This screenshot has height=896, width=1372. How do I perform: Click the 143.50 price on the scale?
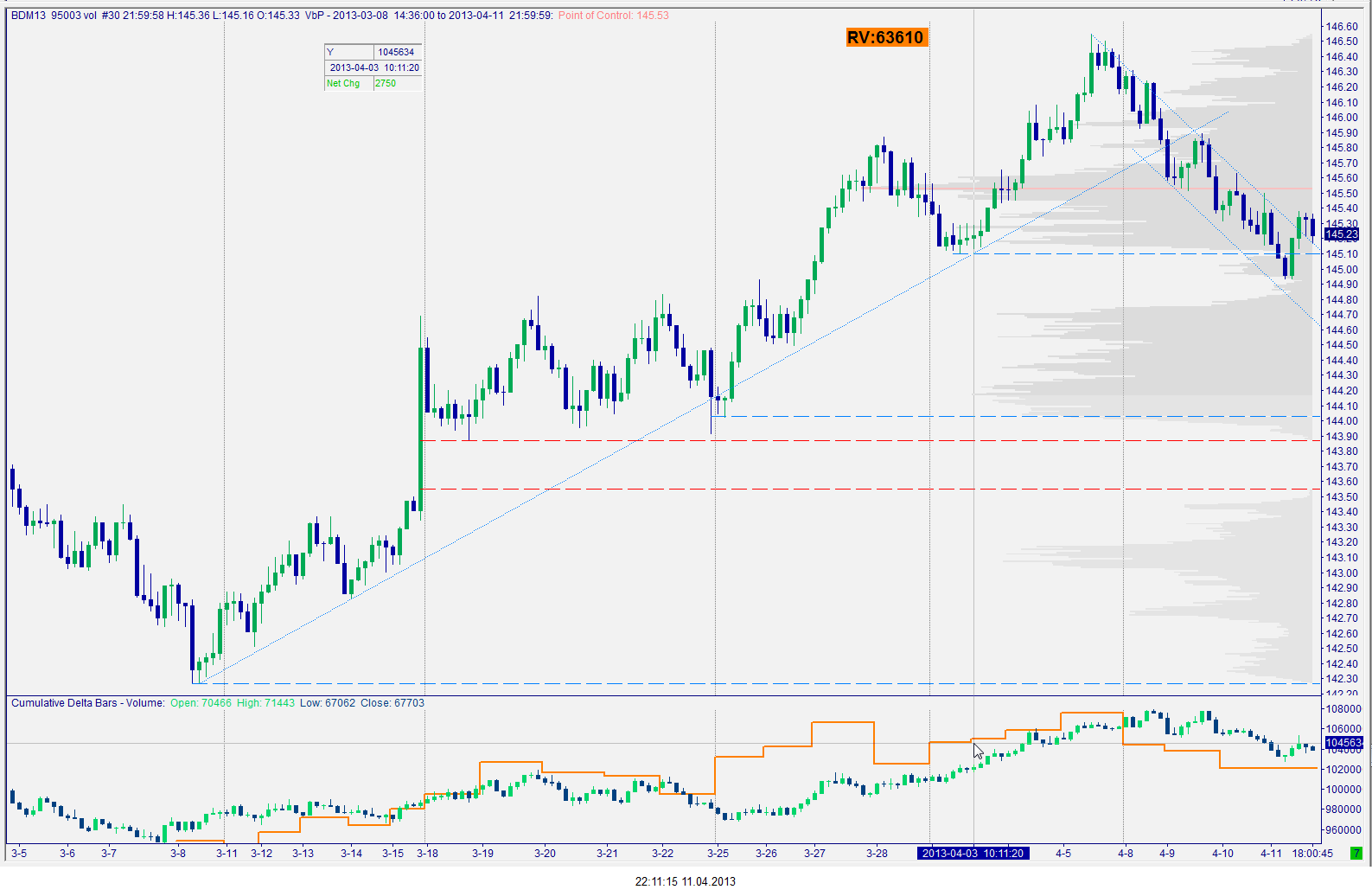(1342, 497)
